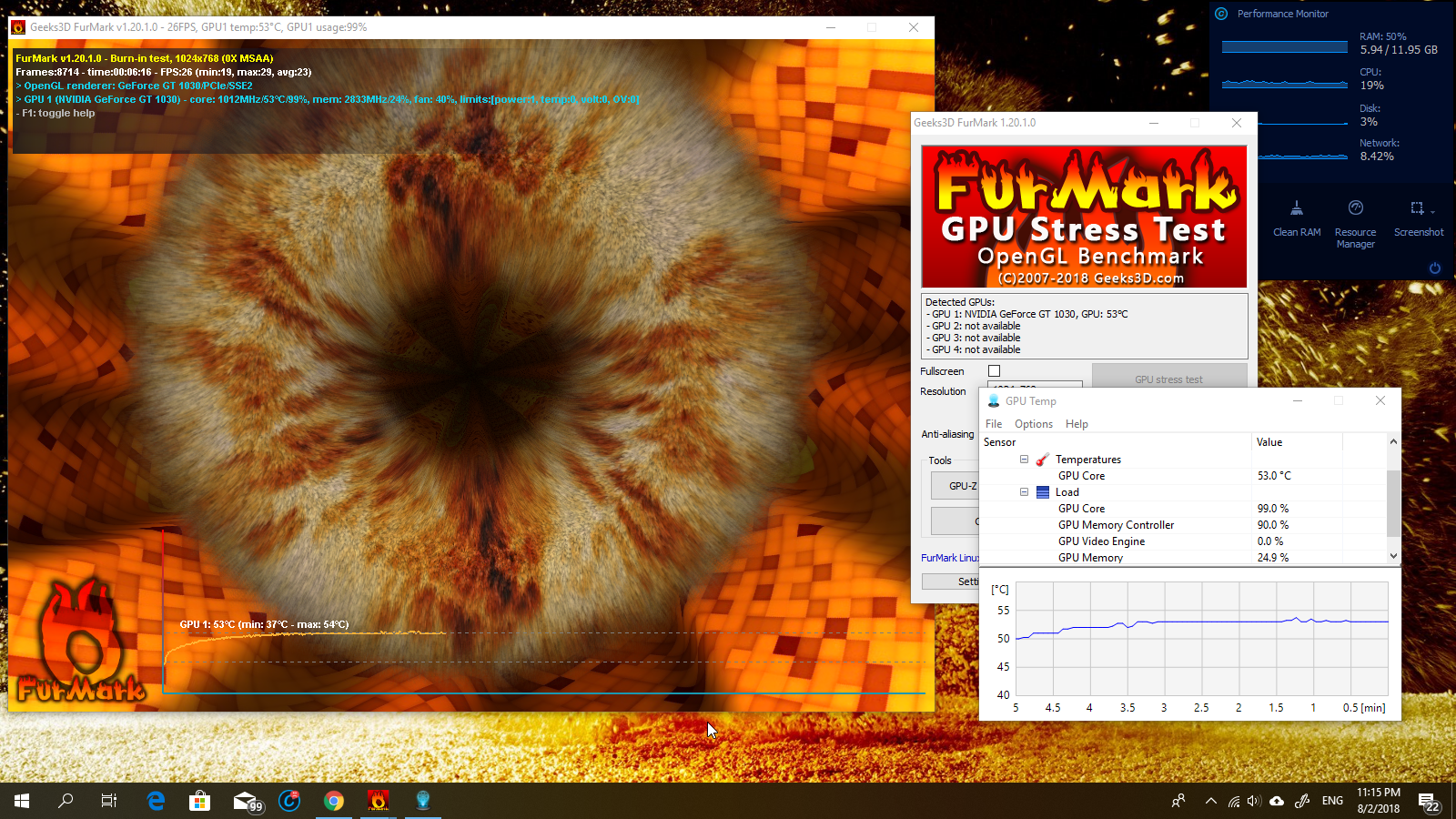
Task: Click the GPU-Z tool button
Action: pos(955,486)
